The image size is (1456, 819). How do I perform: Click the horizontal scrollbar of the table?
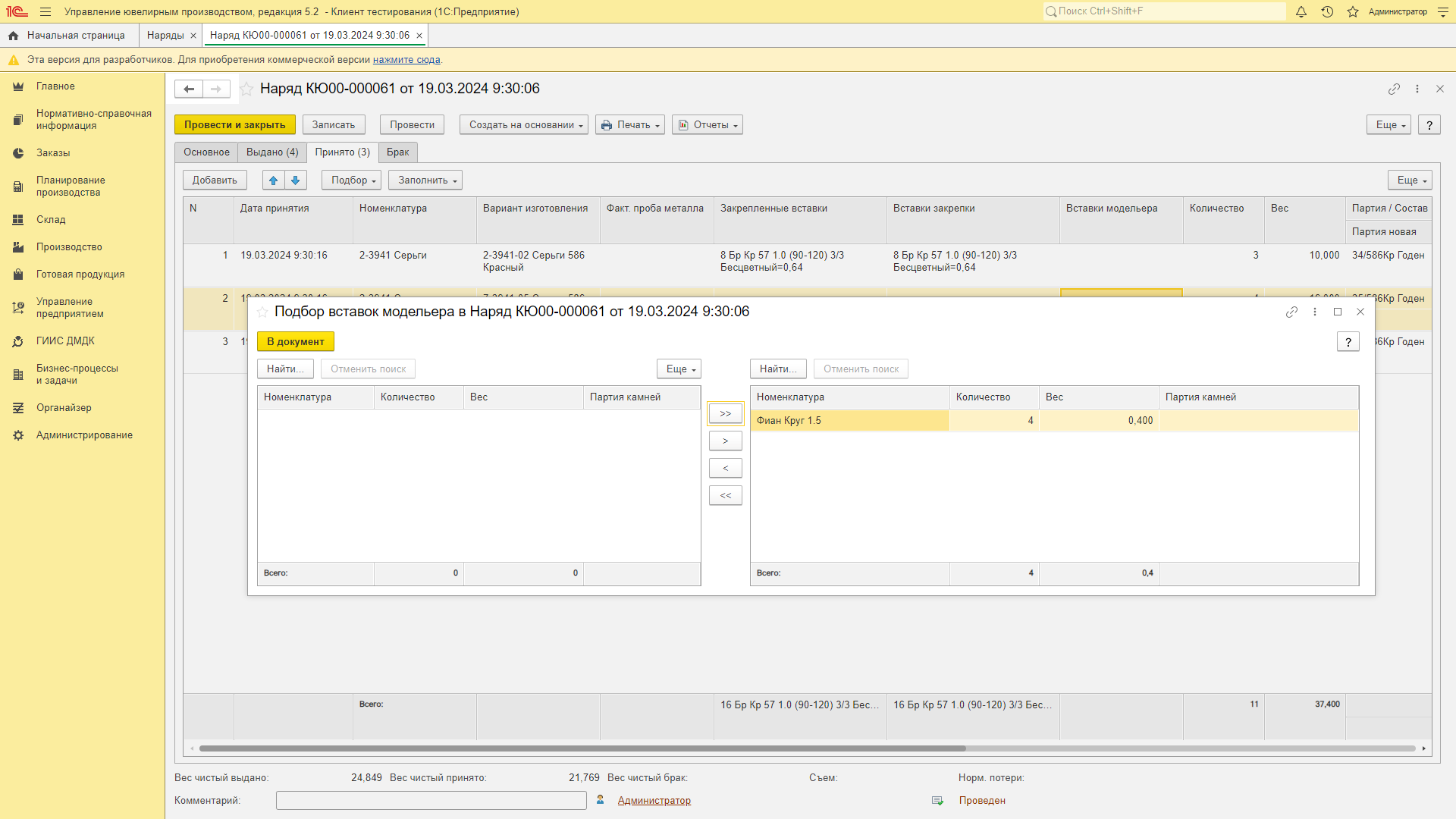[582, 748]
